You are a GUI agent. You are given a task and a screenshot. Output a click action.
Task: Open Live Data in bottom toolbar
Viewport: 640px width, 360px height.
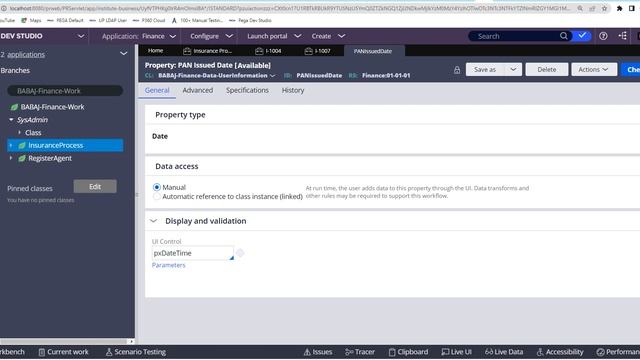(504, 352)
